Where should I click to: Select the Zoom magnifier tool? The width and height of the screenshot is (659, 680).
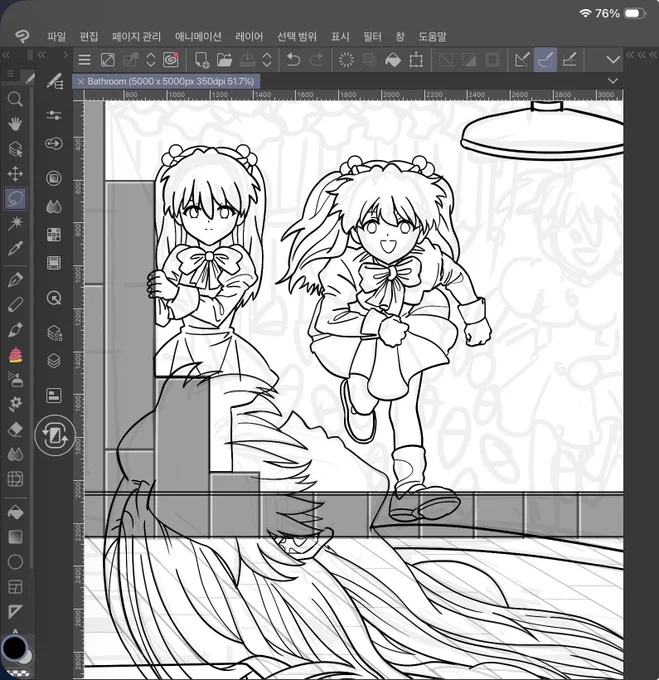tap(15, 99)
